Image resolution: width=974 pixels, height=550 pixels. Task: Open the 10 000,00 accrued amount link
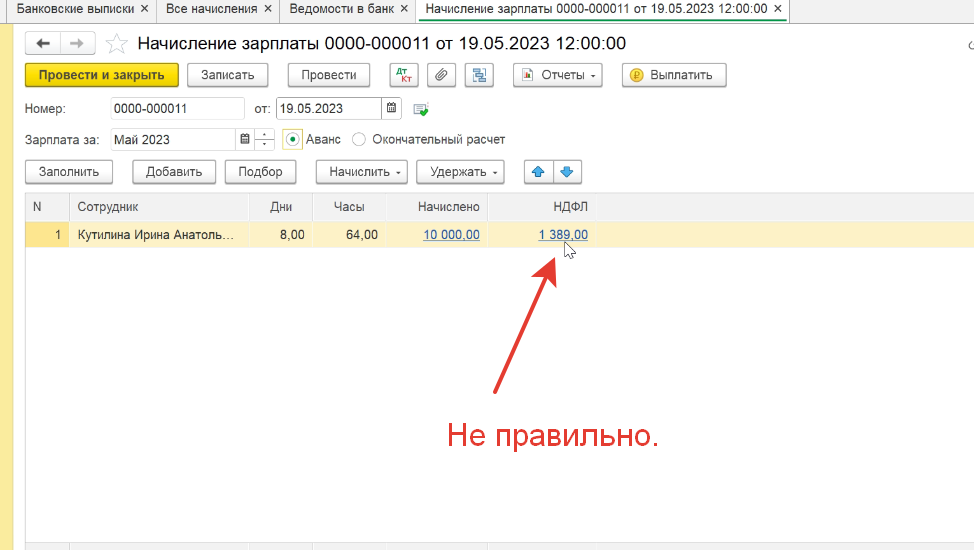(451, 235)
